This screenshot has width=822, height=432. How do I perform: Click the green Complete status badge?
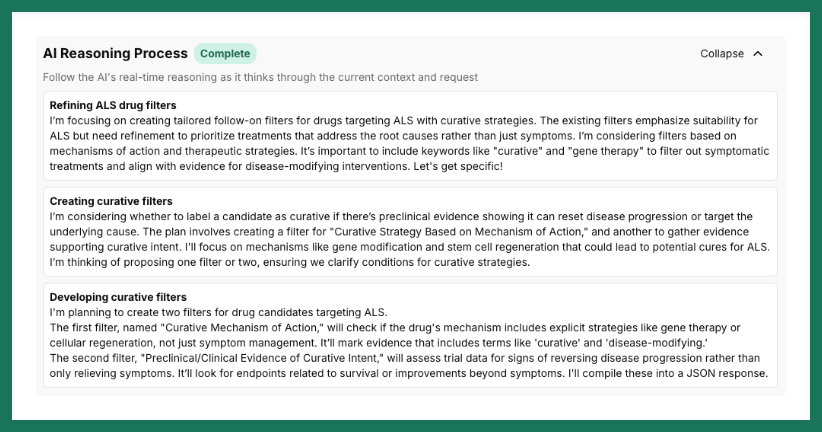tap(225, 53)
